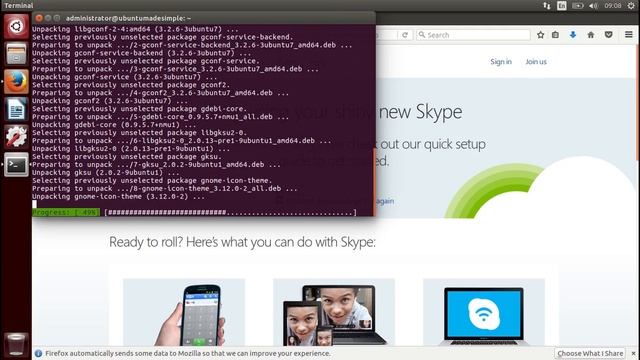Open System Settings wrench icon in launcher
This screenshot has width=640, height=360.
[x=16, y=137]
